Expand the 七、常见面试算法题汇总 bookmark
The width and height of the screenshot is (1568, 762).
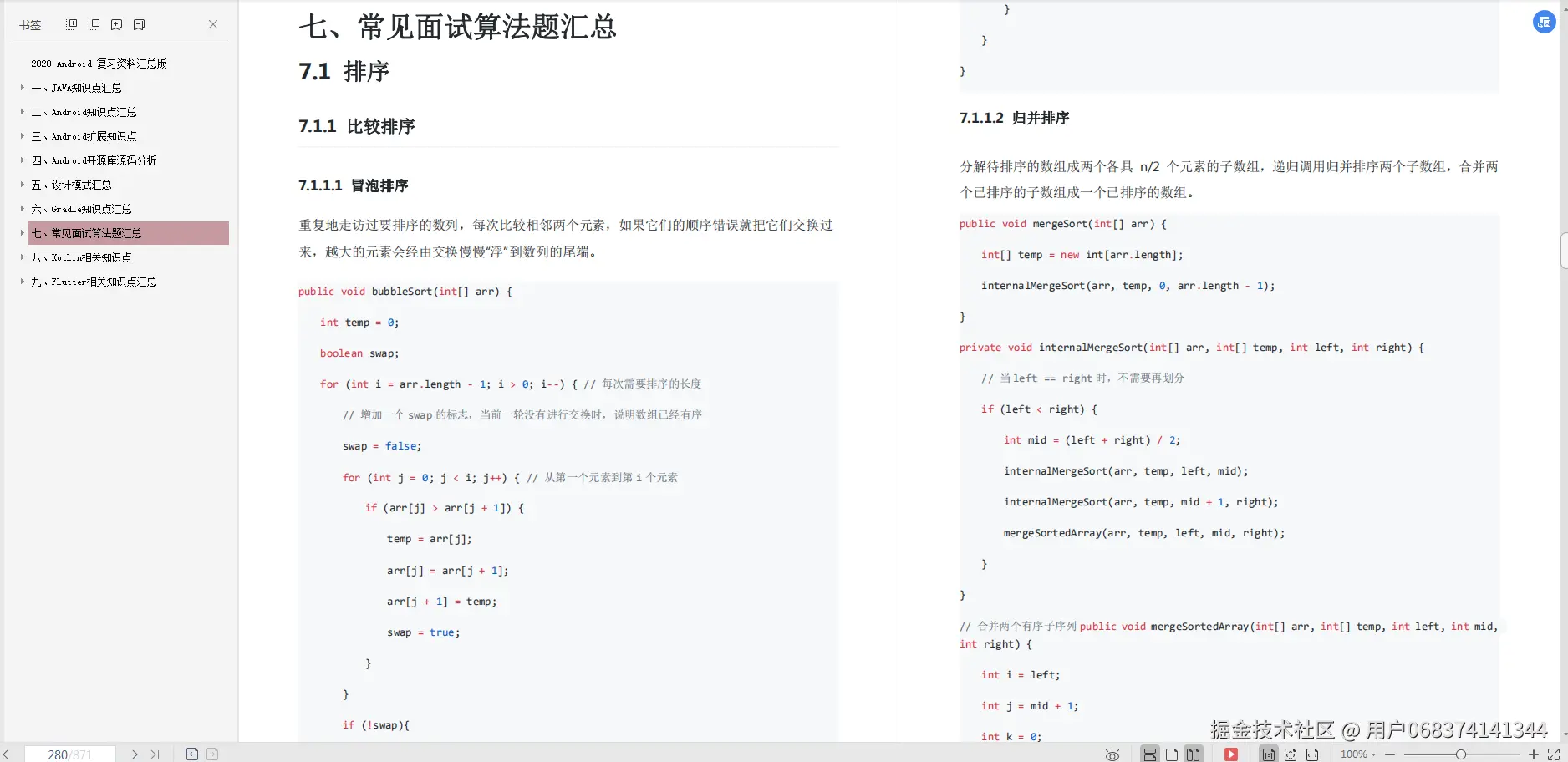click(23, 233)
